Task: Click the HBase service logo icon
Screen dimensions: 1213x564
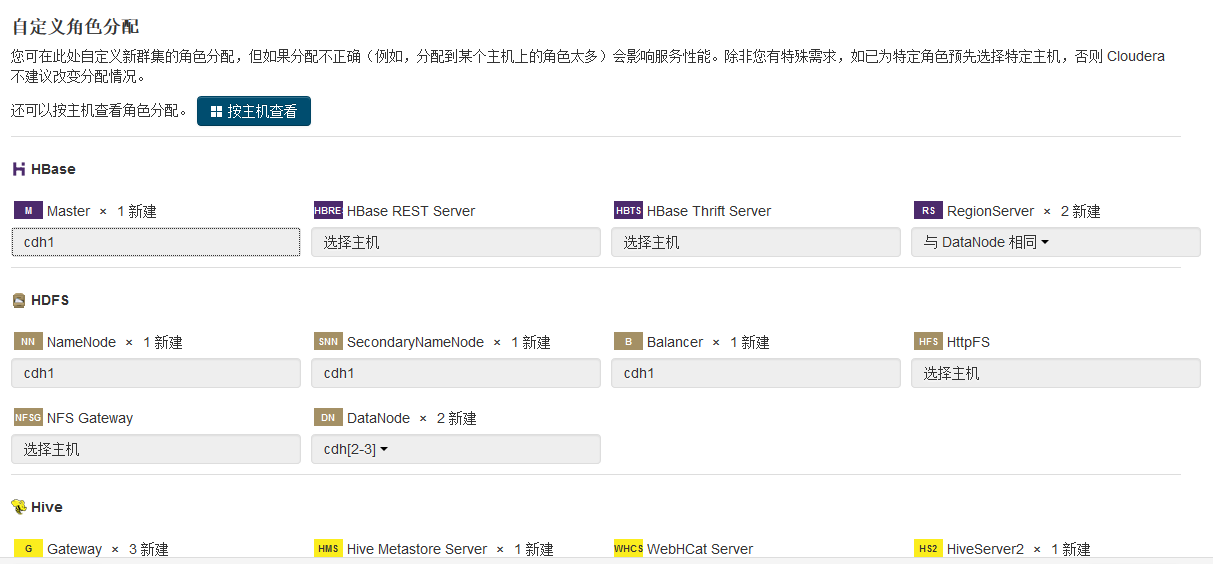Action: click(x=19, y=169)
